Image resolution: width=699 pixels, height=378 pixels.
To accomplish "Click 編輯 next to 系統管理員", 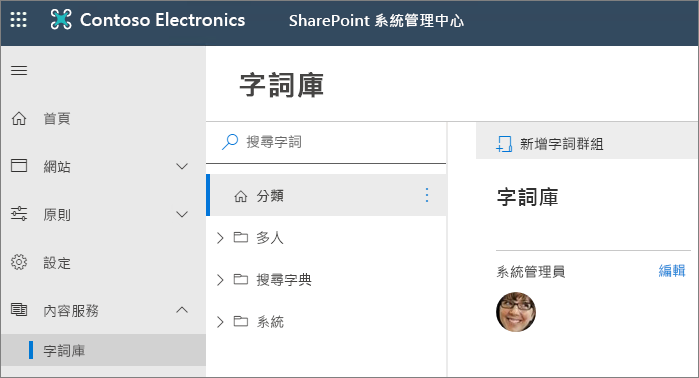I will 672,271.
